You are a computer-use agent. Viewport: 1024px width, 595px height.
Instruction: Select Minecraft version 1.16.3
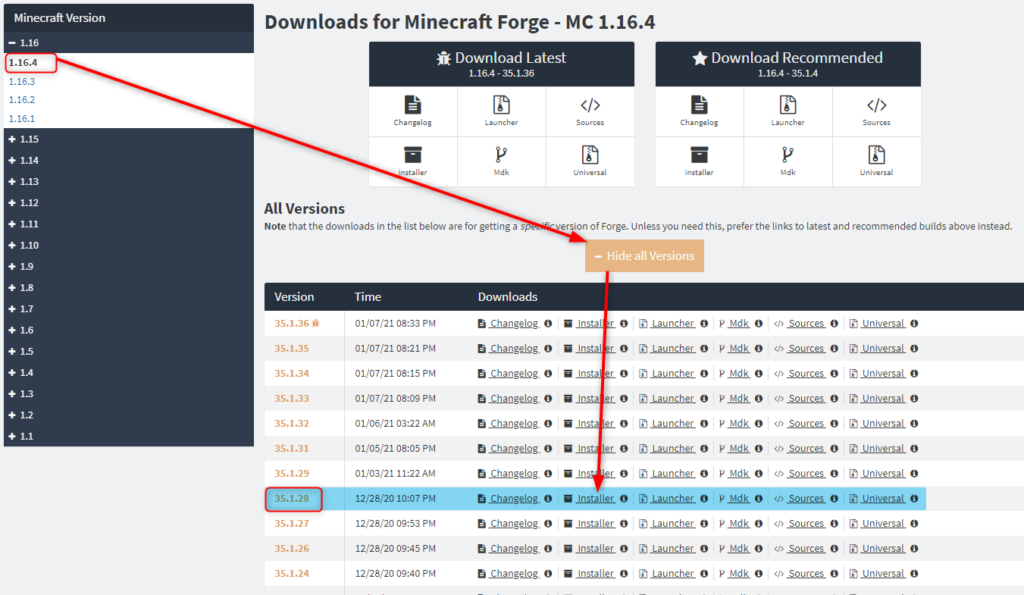(x=22, y=82)
